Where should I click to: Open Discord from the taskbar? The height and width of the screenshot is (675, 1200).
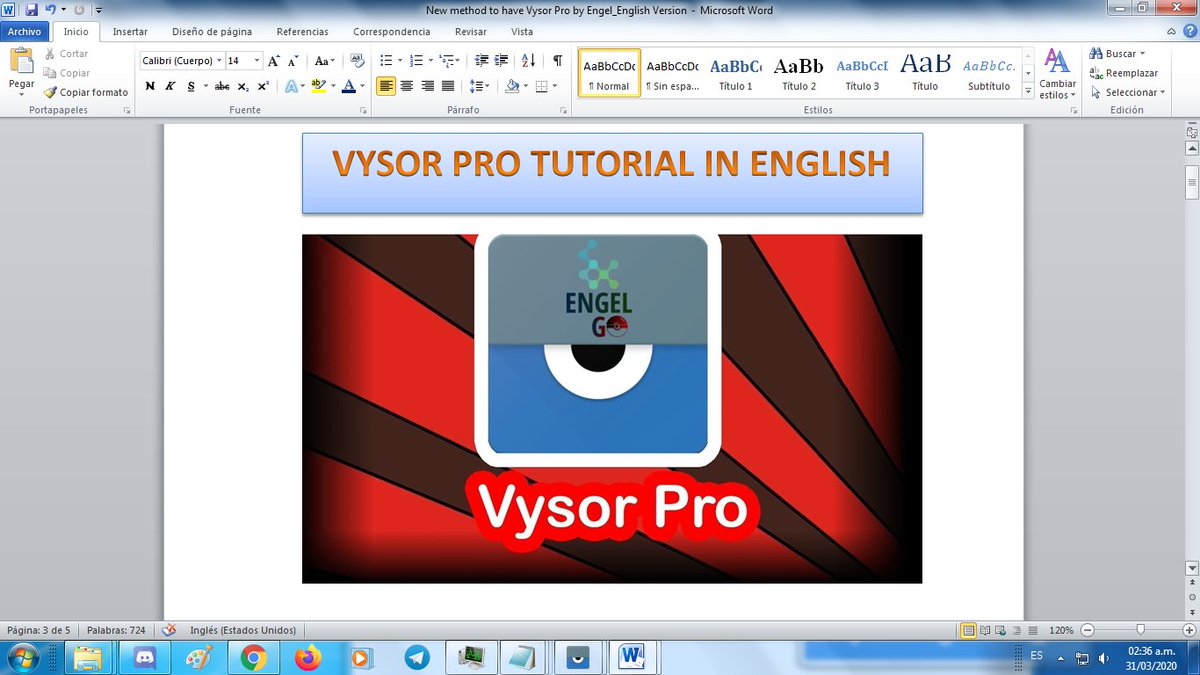click(143, 657)
